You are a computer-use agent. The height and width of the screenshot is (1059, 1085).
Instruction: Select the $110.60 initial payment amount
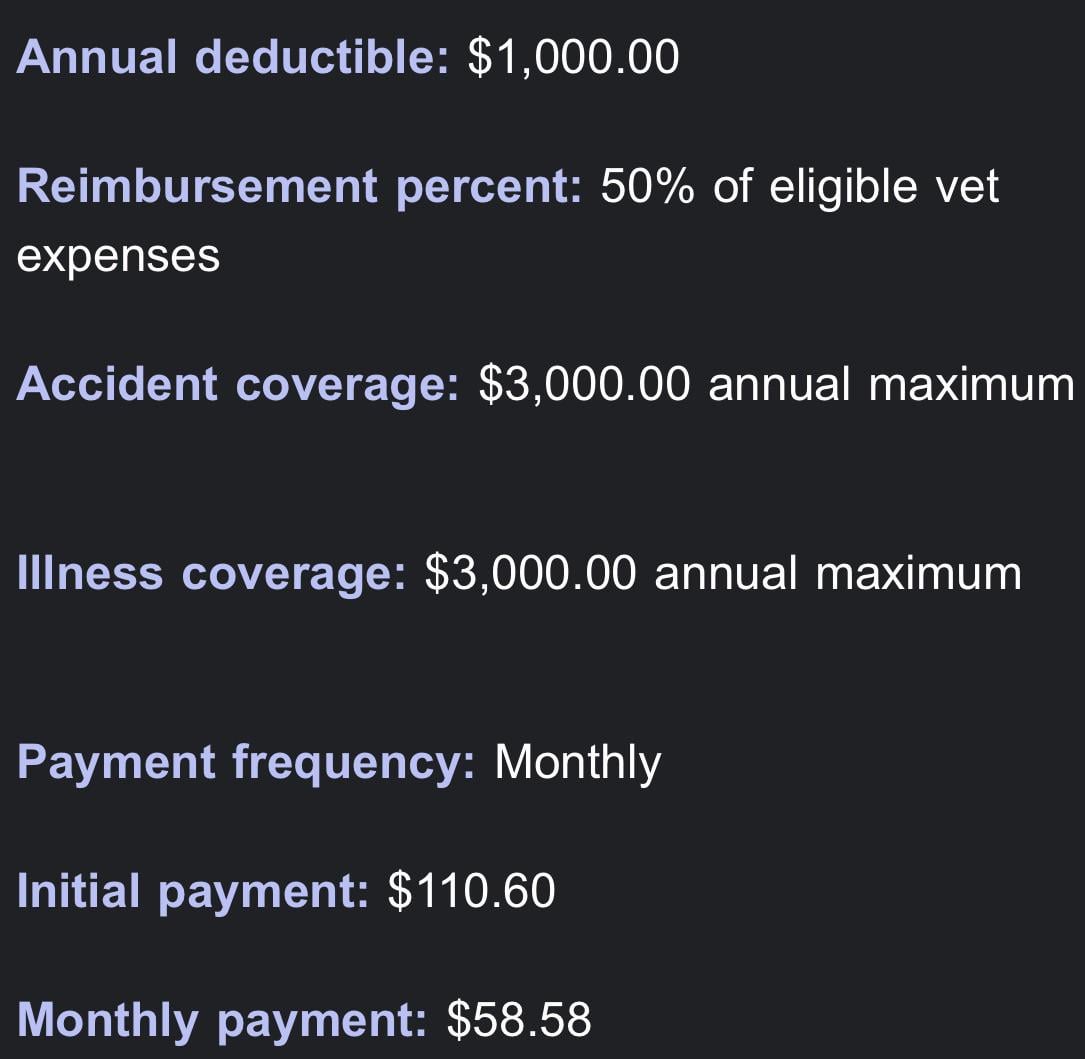(471, 891)
